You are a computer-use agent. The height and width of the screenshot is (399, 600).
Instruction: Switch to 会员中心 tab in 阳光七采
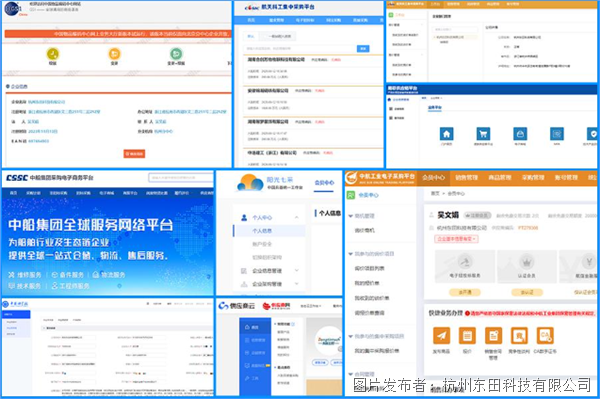(324, 183)
